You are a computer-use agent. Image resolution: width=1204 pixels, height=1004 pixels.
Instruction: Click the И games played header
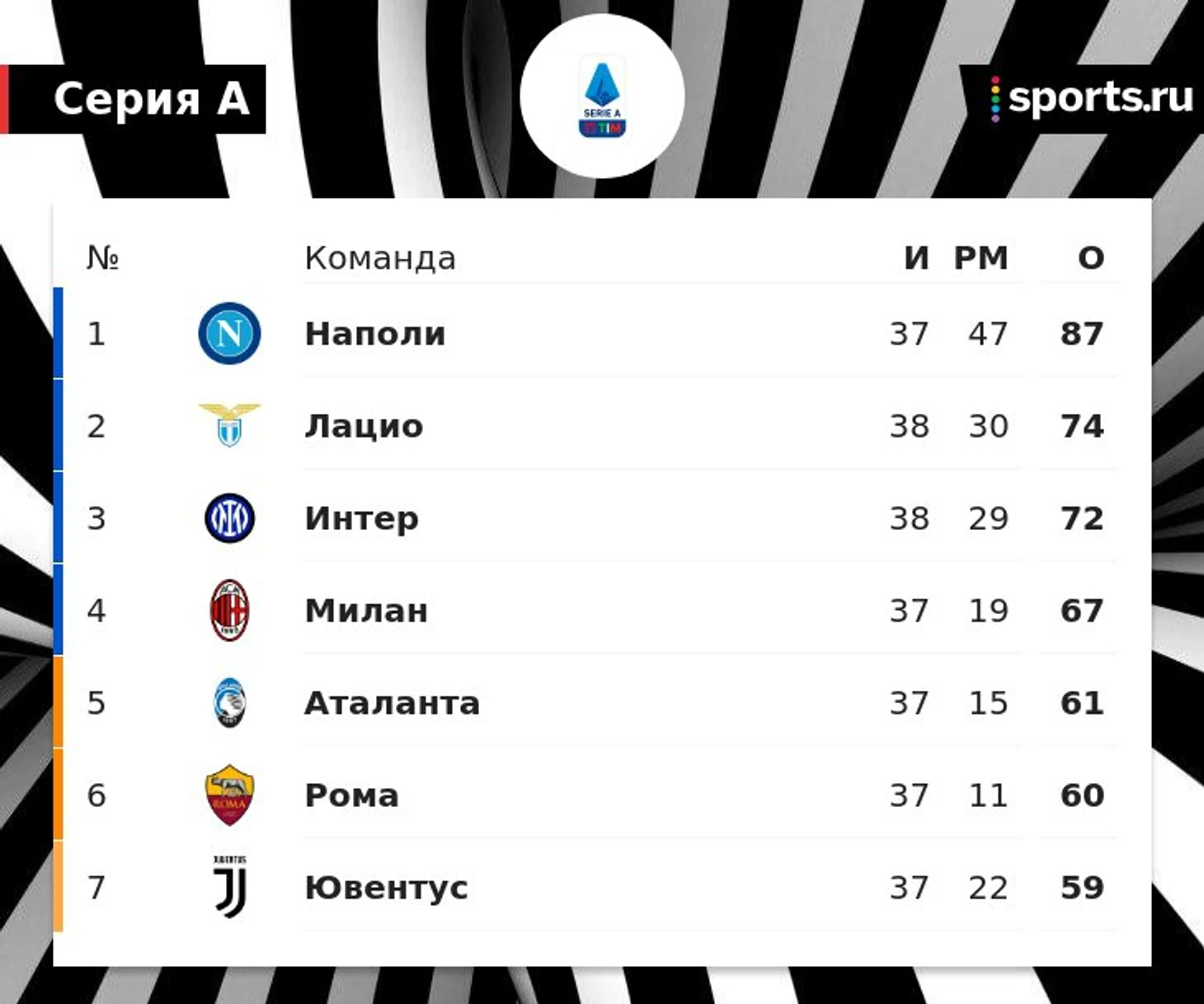coord(917,258)
